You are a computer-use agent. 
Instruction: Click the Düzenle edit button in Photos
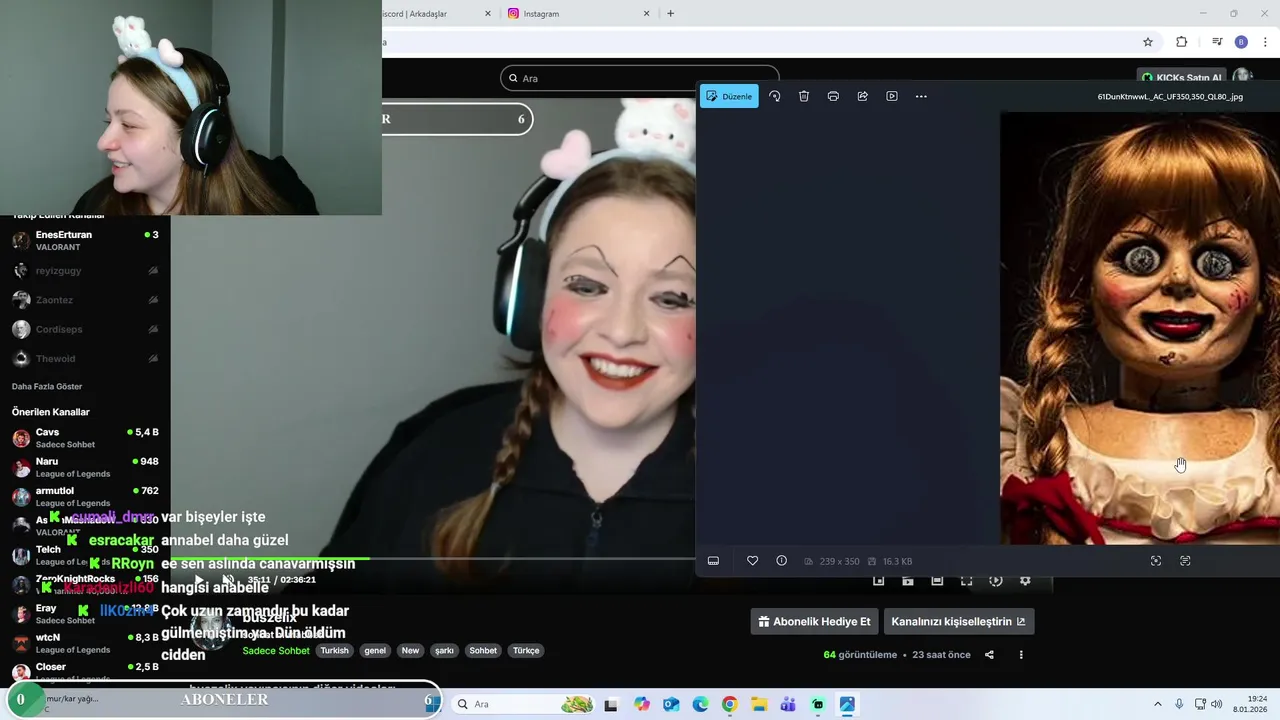coord(729,96)
